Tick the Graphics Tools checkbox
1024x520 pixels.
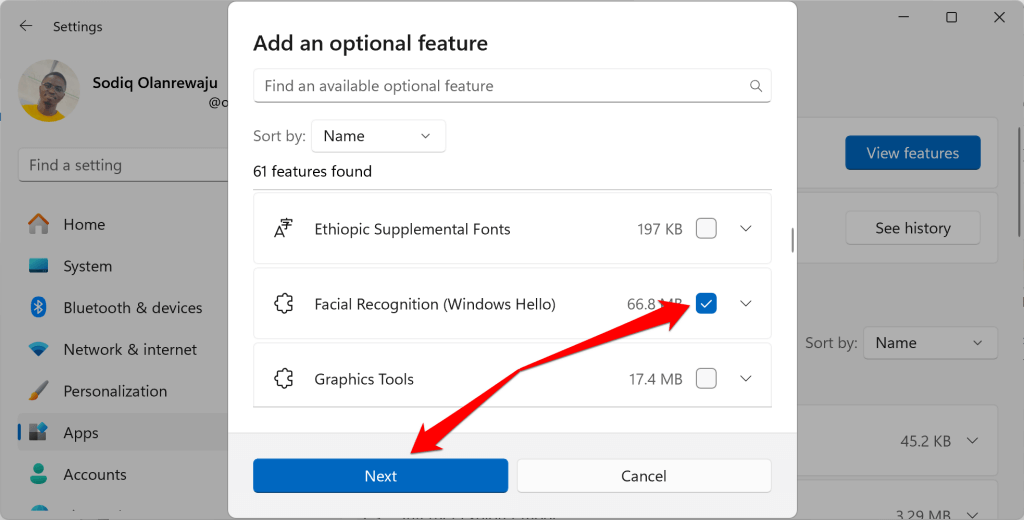[706, 379]
